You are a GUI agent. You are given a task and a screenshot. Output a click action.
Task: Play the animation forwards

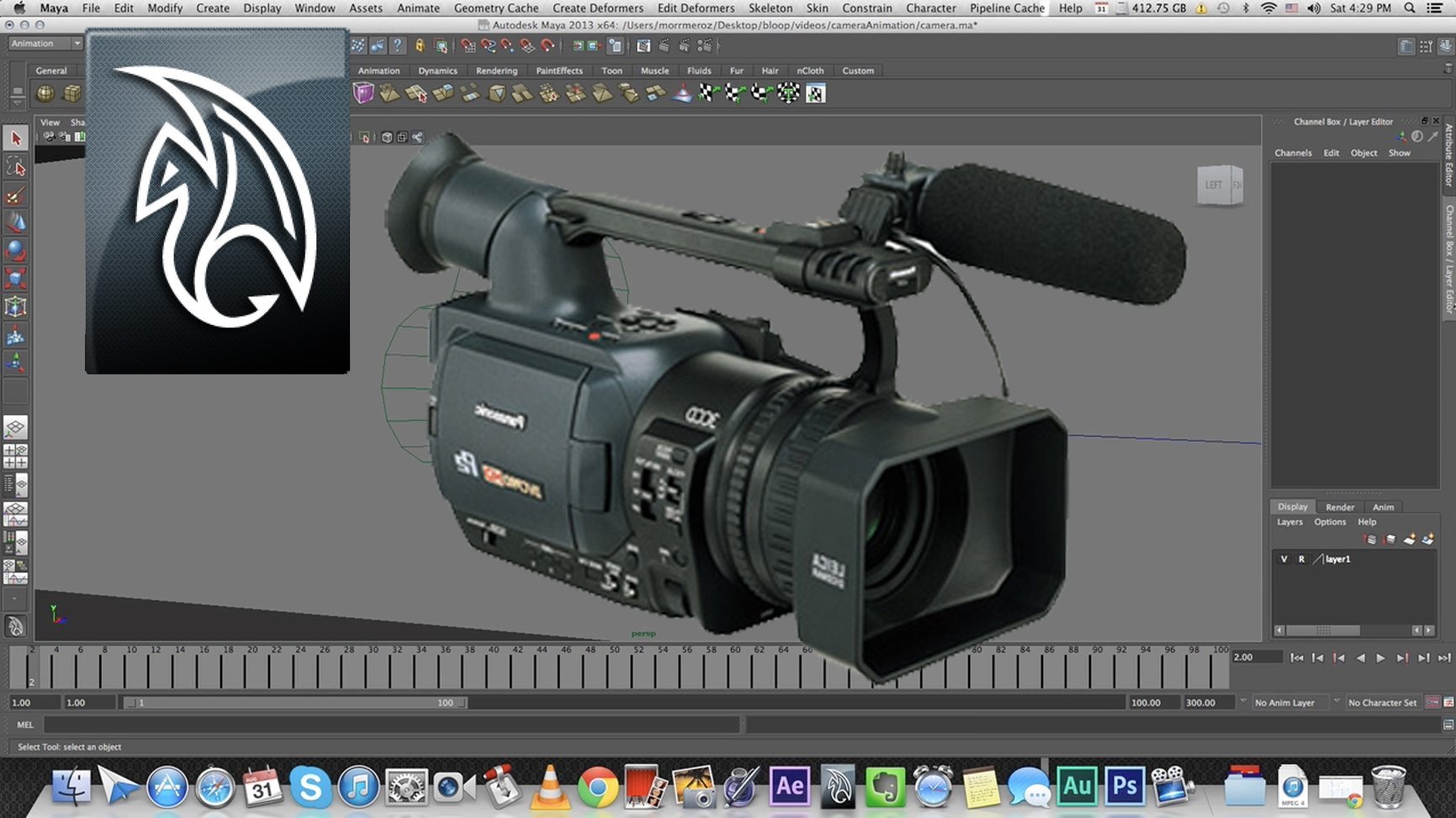click(x=1380, y=658)
